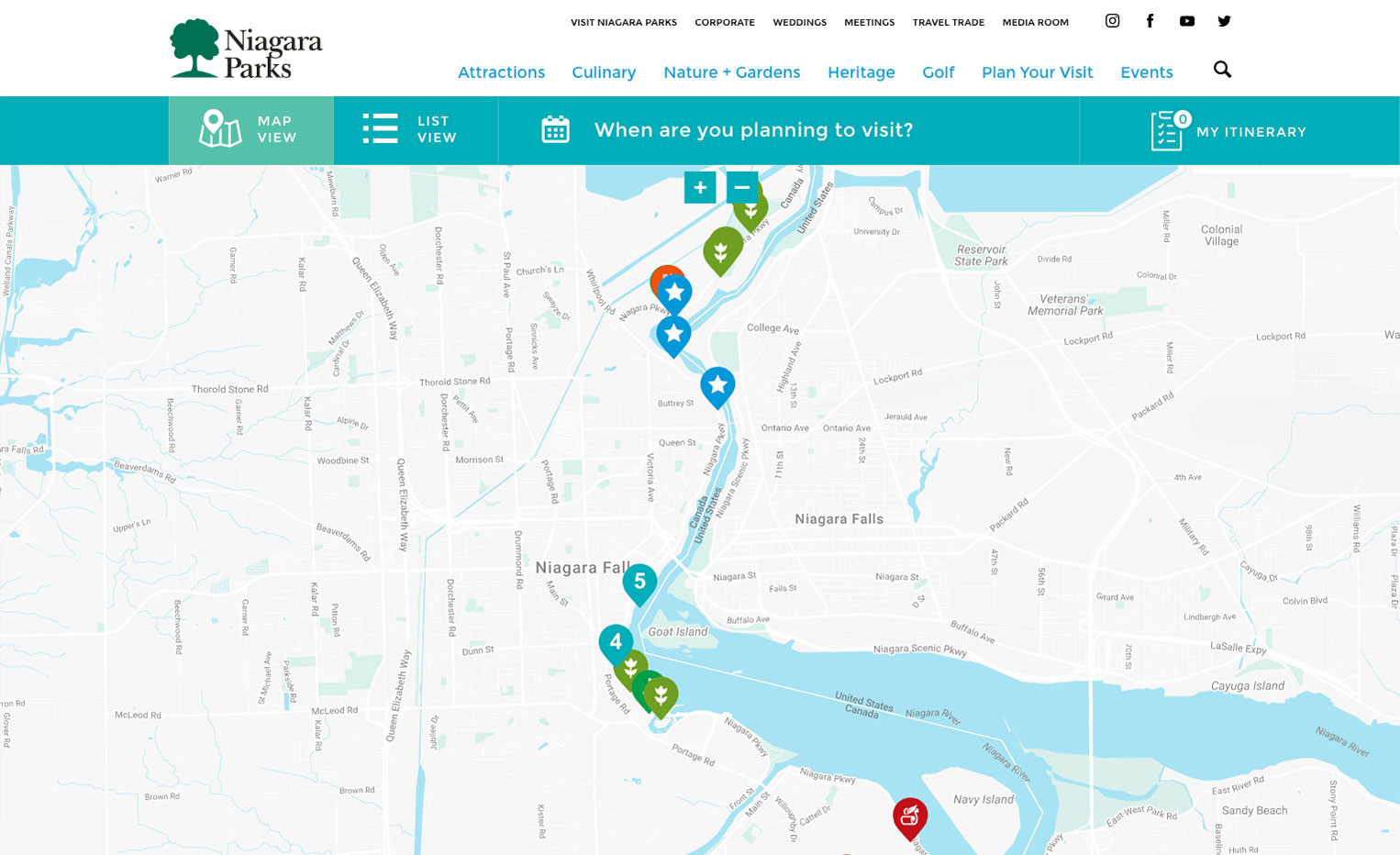The height and width of the screenshot is (855, 1400).
Task: Open the Corporate link
Action: tap(725, 22)
